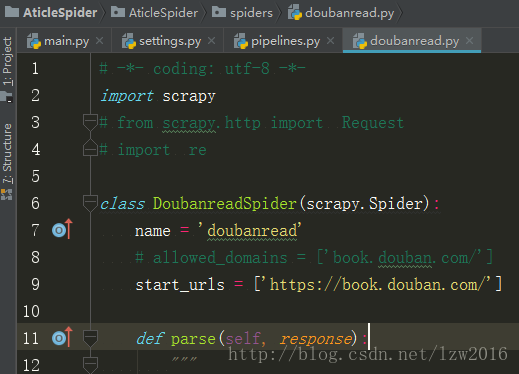519x374 pixels.
Task: Click Request in commented import line 3
Action: click(x=373, y=122)
